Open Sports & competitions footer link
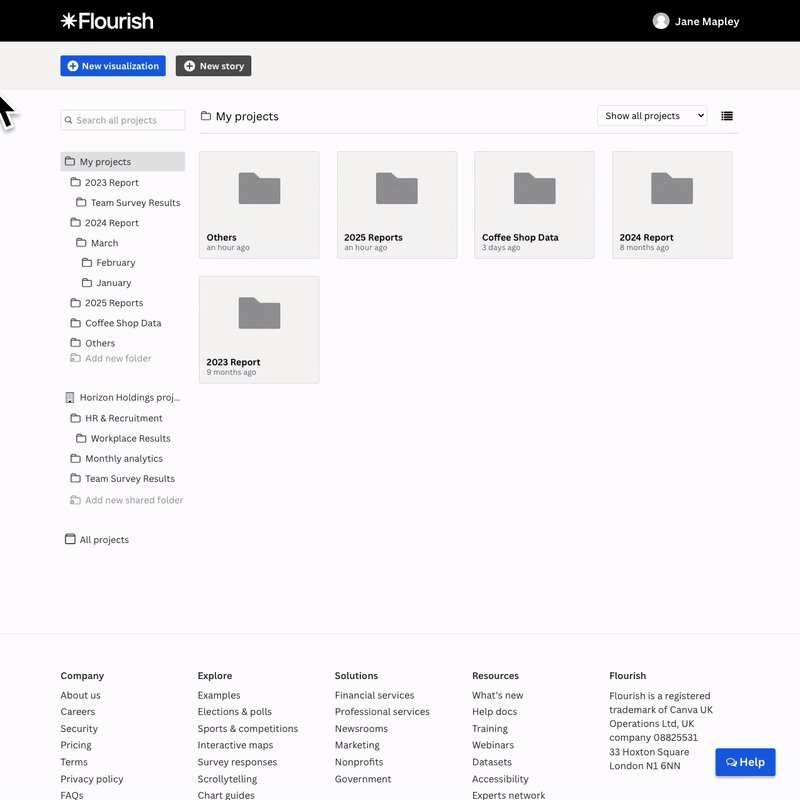This screenshot has height=800, width=800. (248, 729)
